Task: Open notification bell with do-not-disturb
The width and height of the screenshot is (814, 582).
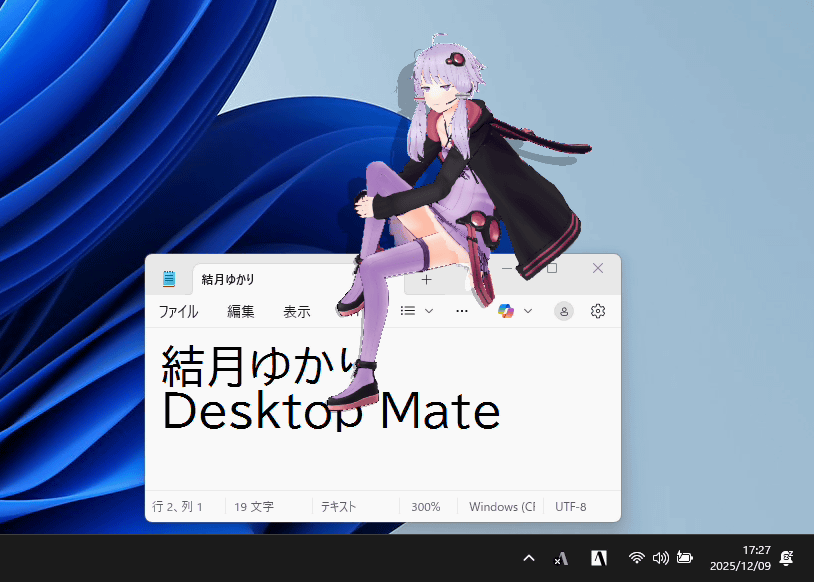Action: 787,558
